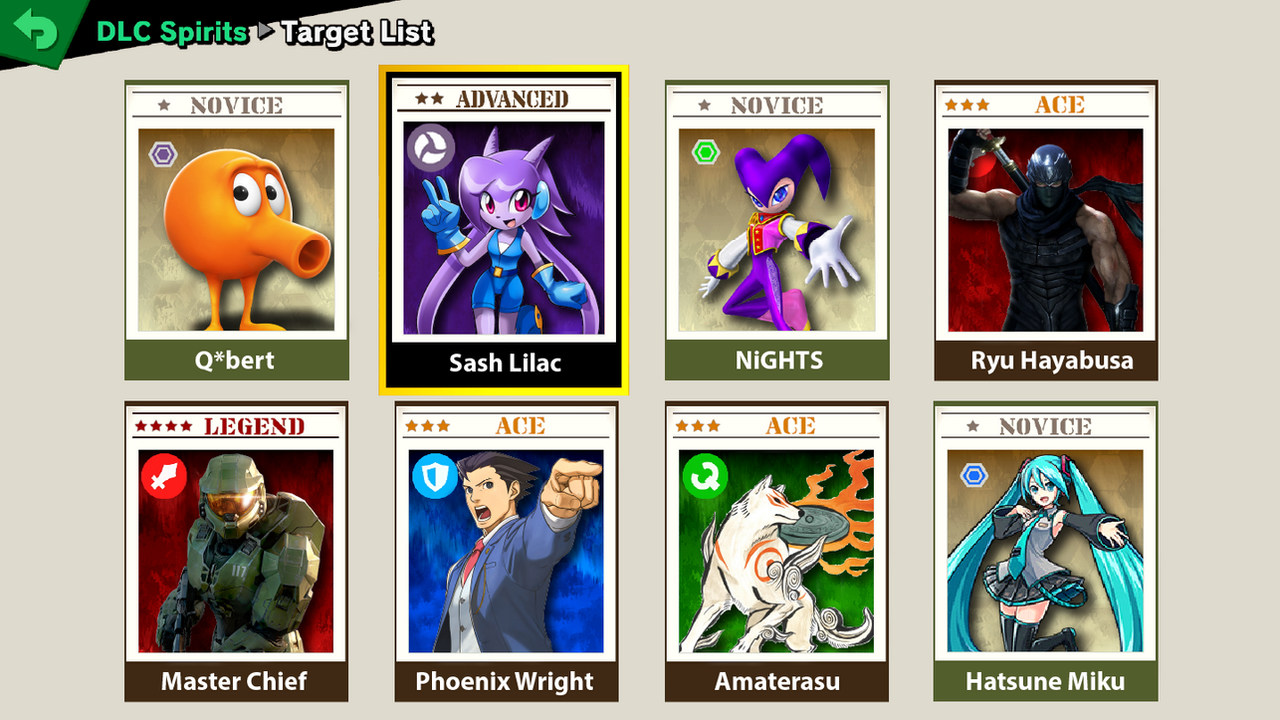Image resolution: width=1280 pixels, height=720 pixels.
Task: Click the blue type badge on Hatsune Miku card
Action: tap(974, 475)
